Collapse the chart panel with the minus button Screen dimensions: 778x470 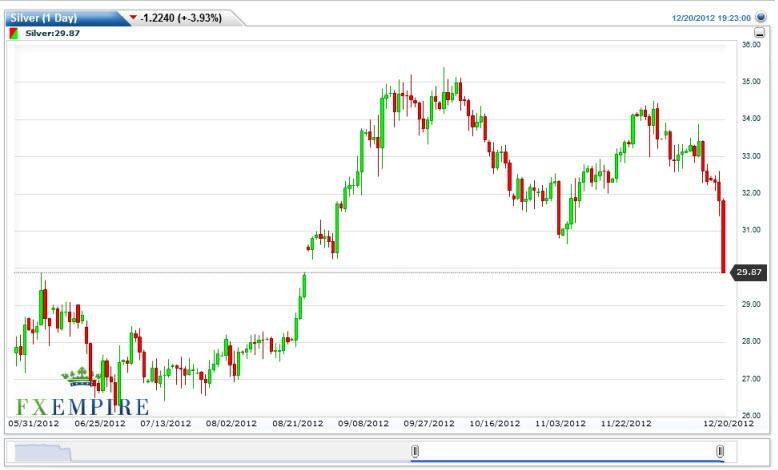761,33
